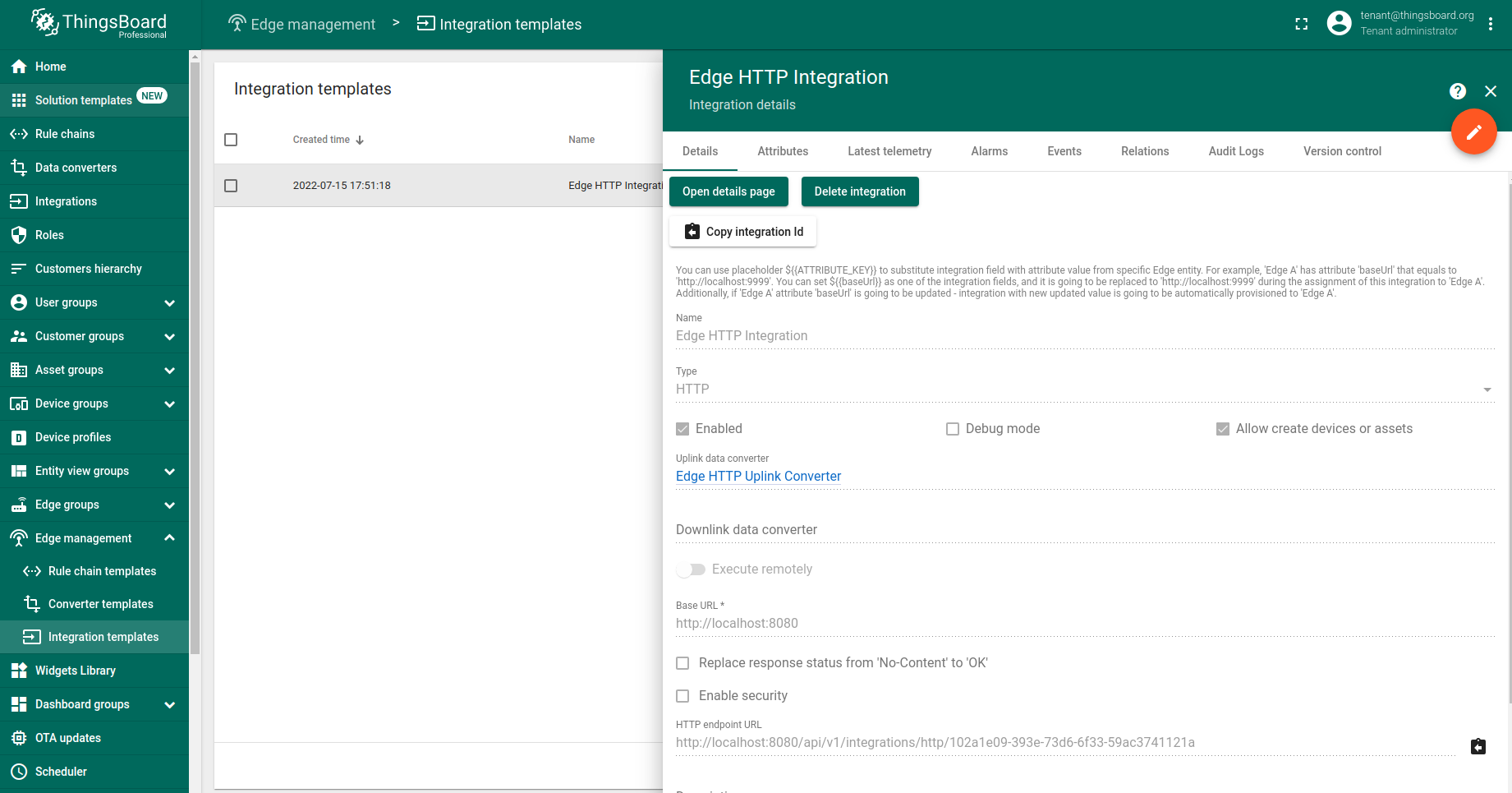Screen dimensions: 1512x793
Task: Expand the Dashboard groups menu
Action: (x=170, y=704)
